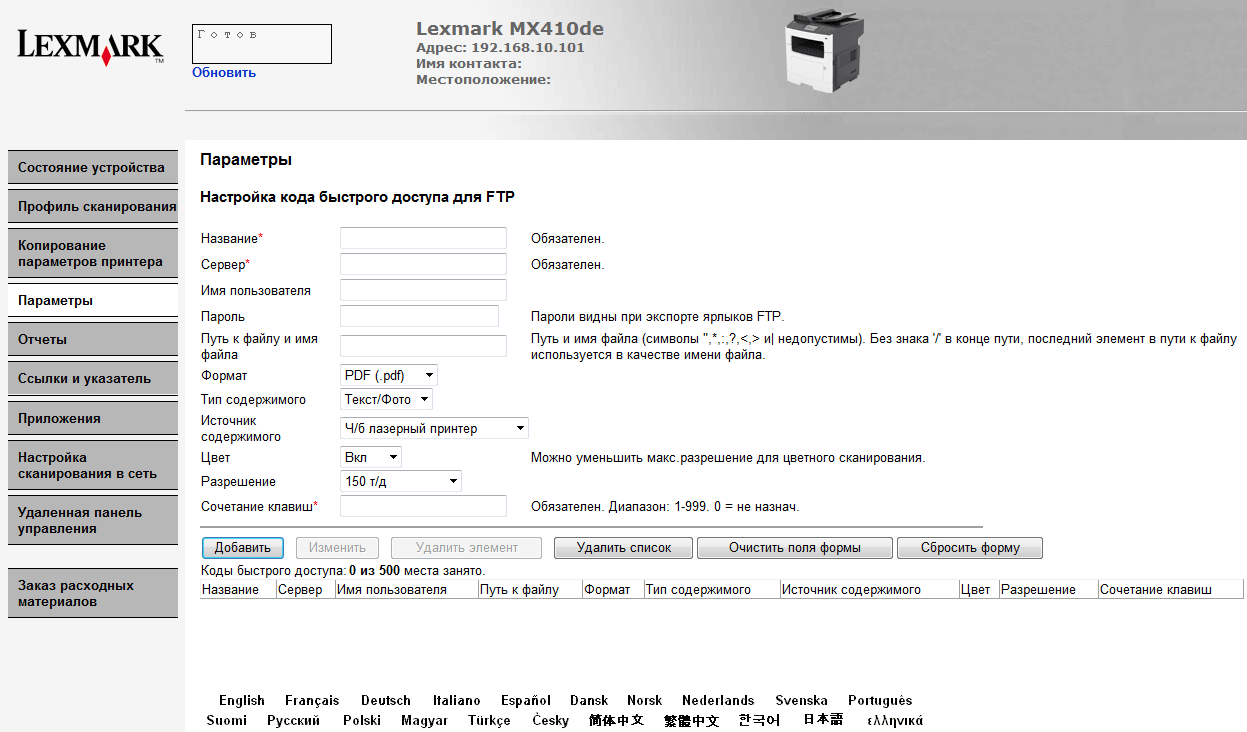Viewport: 1247px width, 732px height.
Task: Switch language to Italiano
Action: click(x=457, y=700)
